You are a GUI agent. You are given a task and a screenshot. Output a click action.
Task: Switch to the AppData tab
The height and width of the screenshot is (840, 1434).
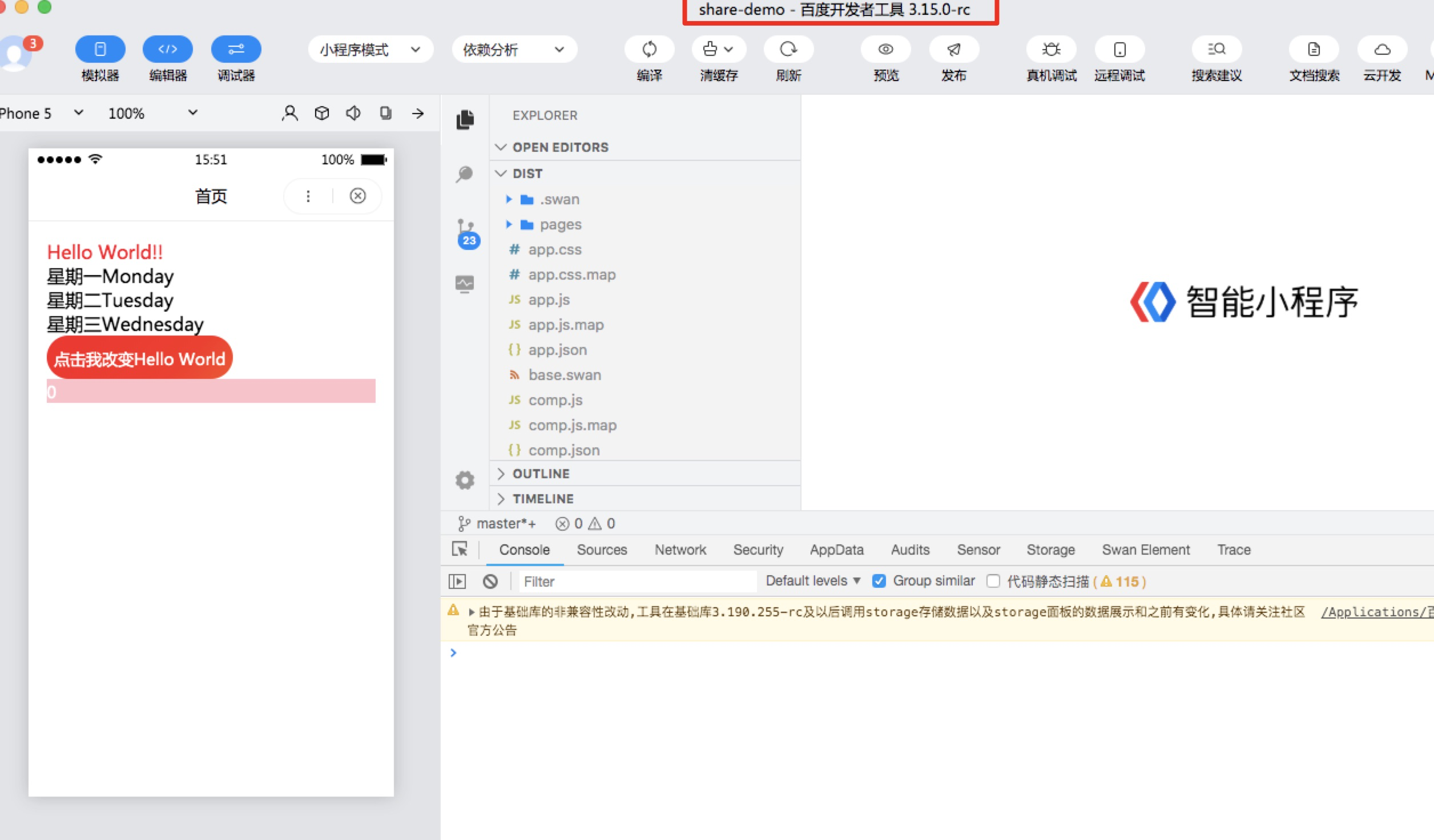(837, 550)
